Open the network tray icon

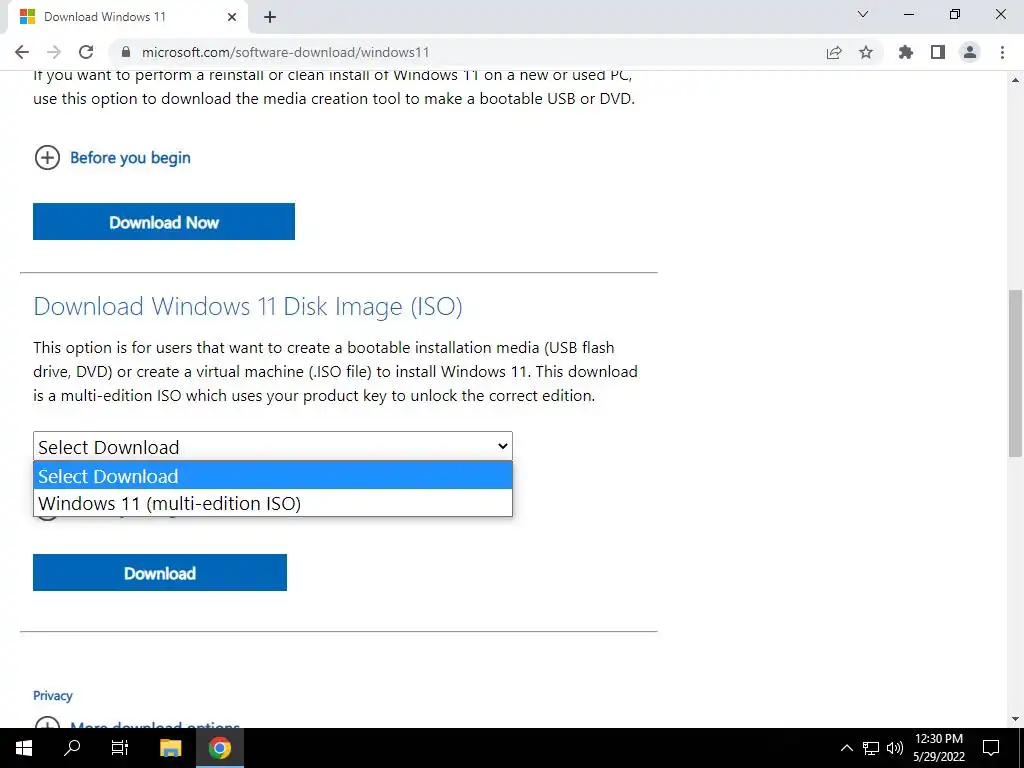(x=871, y=748)
